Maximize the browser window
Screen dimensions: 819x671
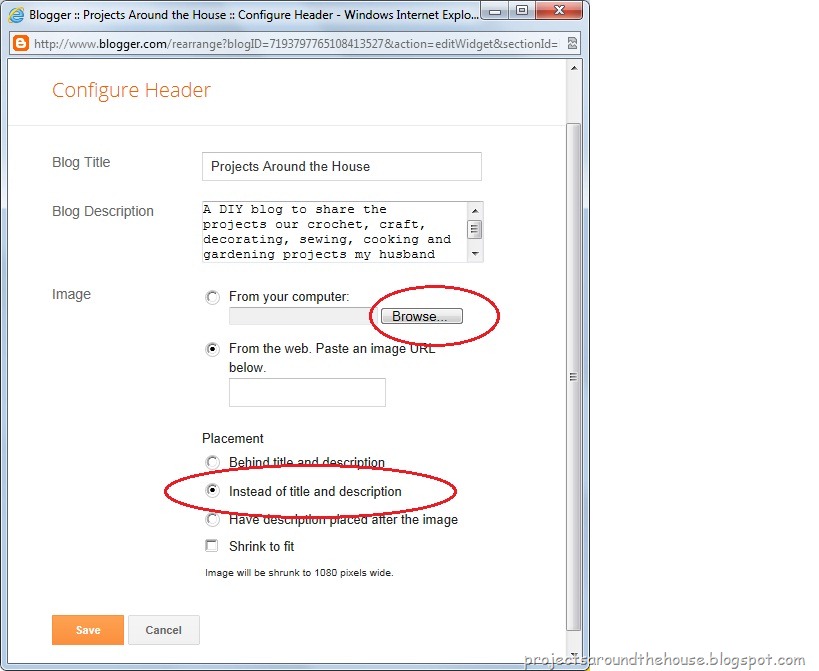coord(521,10)
